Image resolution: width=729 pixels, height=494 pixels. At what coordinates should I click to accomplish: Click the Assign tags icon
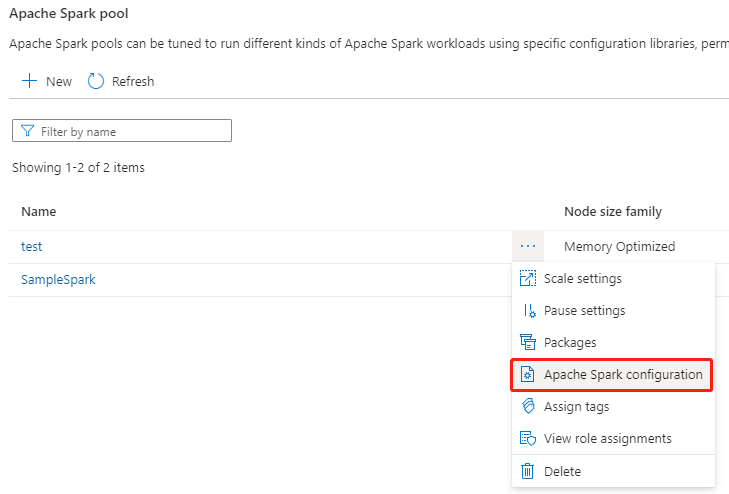coord(529,406)
